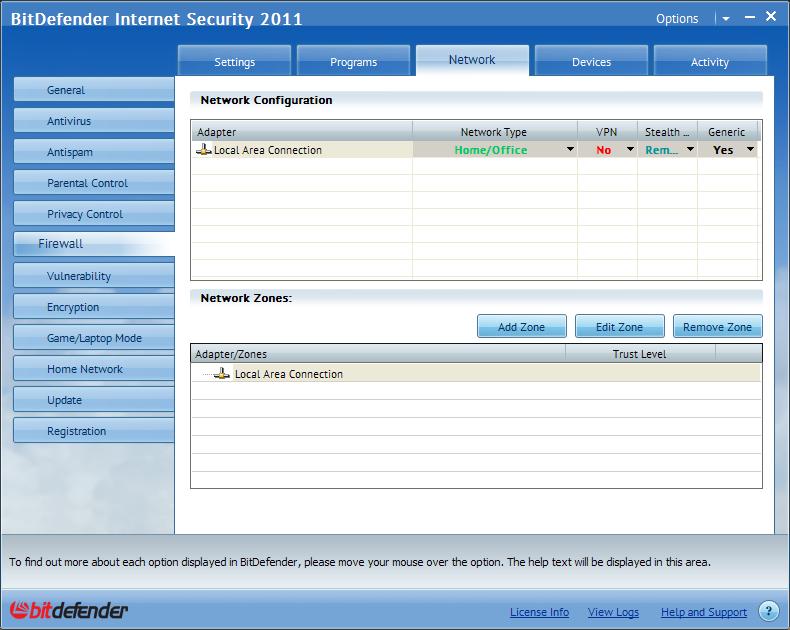Open the Stealth mode dropdown arrow
Screen dimensions: 790x630
click(x=690, y=149)
